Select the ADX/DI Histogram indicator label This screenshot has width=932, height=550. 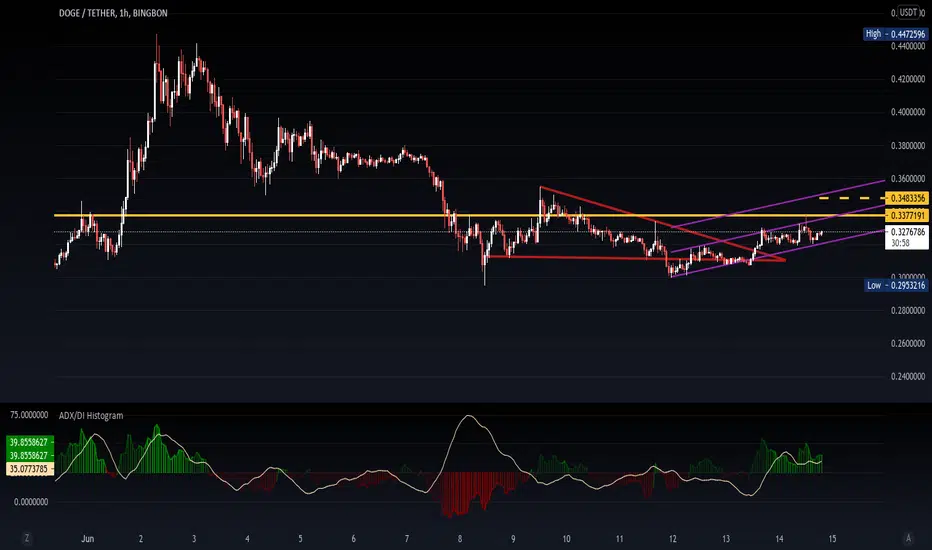tap(91, 416)
